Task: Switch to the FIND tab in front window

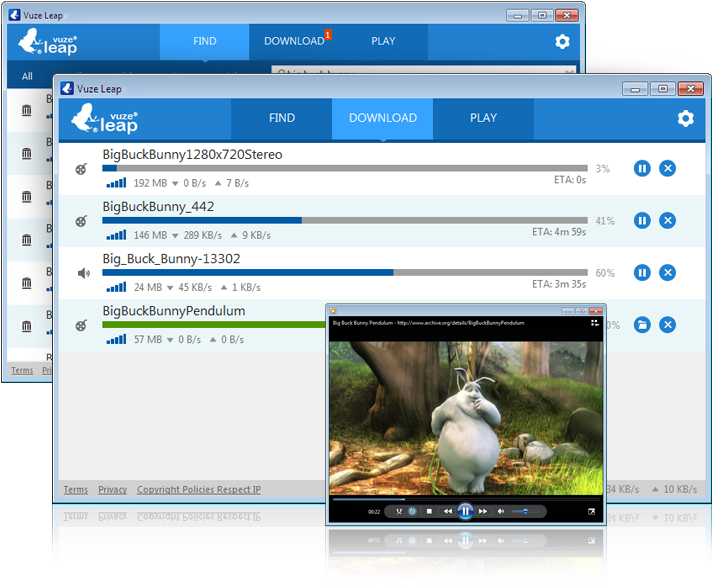Action: pos(282,118)
